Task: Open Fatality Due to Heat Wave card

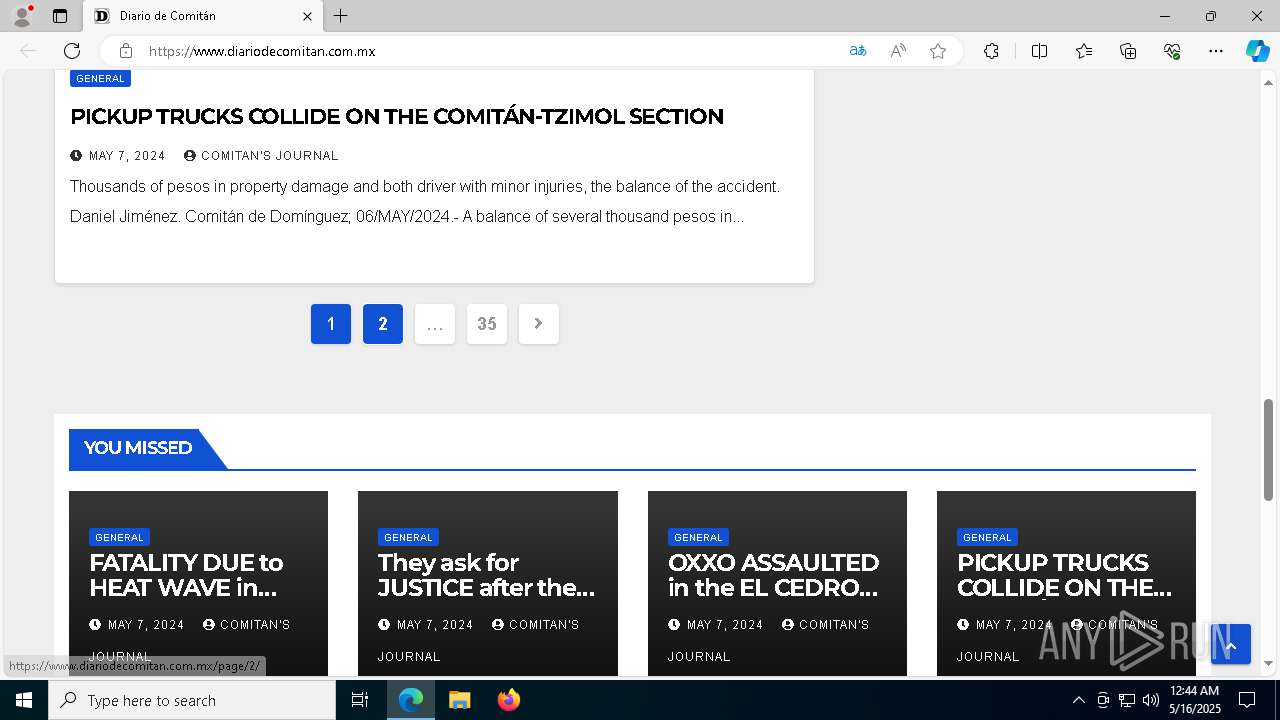Action: pyautogui.click(x=186, y=575)
